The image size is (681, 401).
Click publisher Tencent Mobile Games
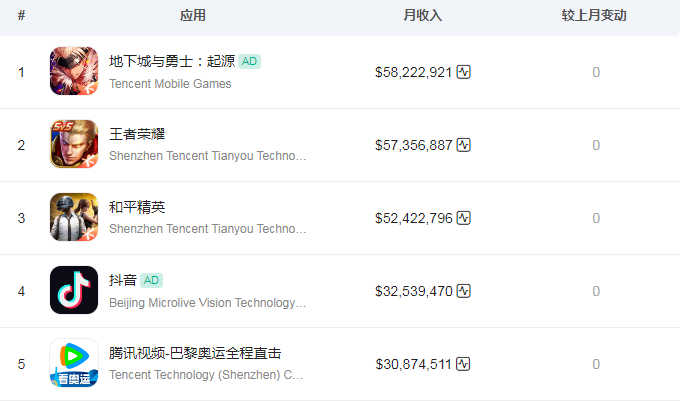click(x=170, y=84)
